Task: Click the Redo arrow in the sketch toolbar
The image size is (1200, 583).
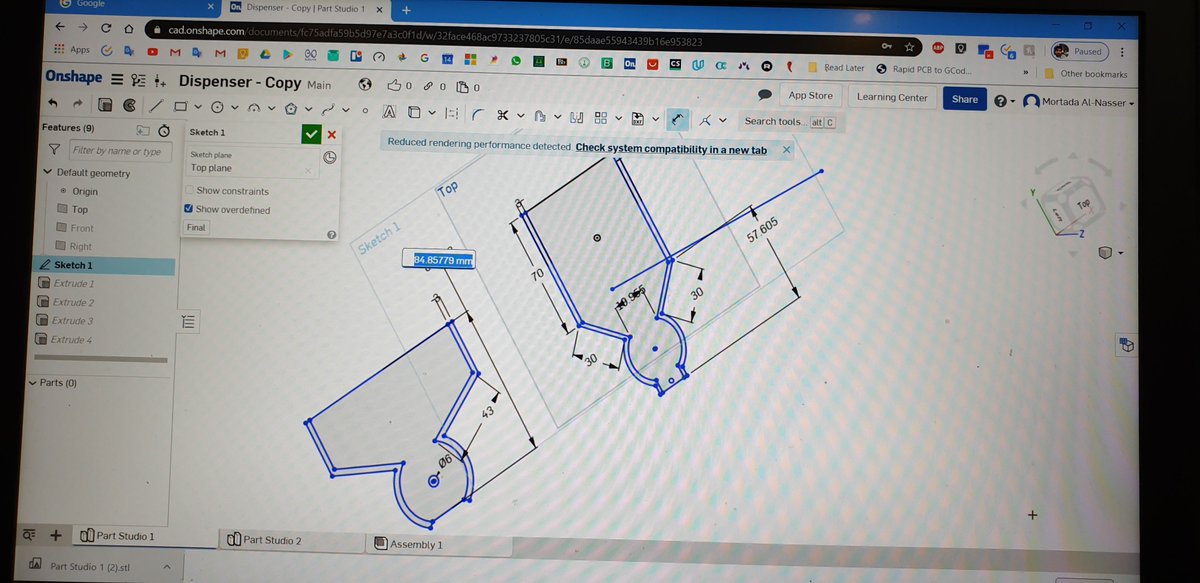Action: point(78,104)
